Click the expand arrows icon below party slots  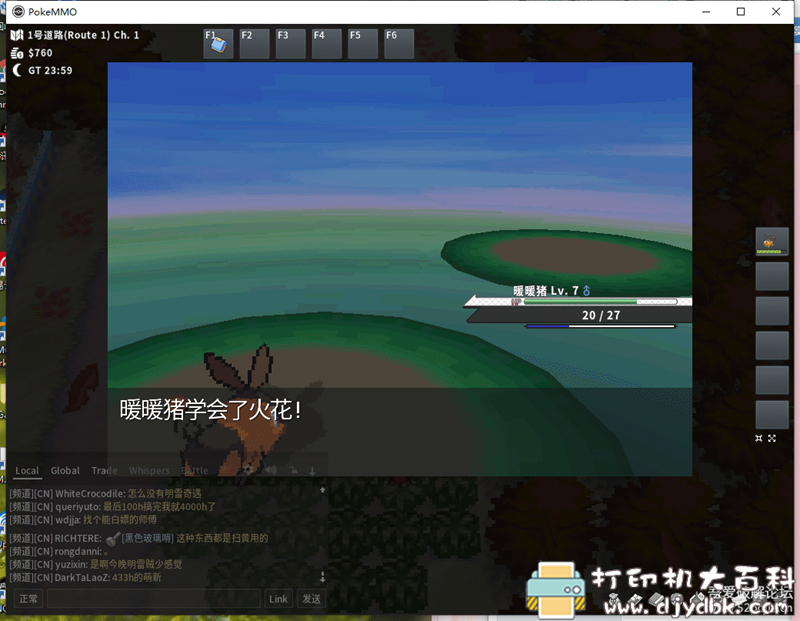772,438
